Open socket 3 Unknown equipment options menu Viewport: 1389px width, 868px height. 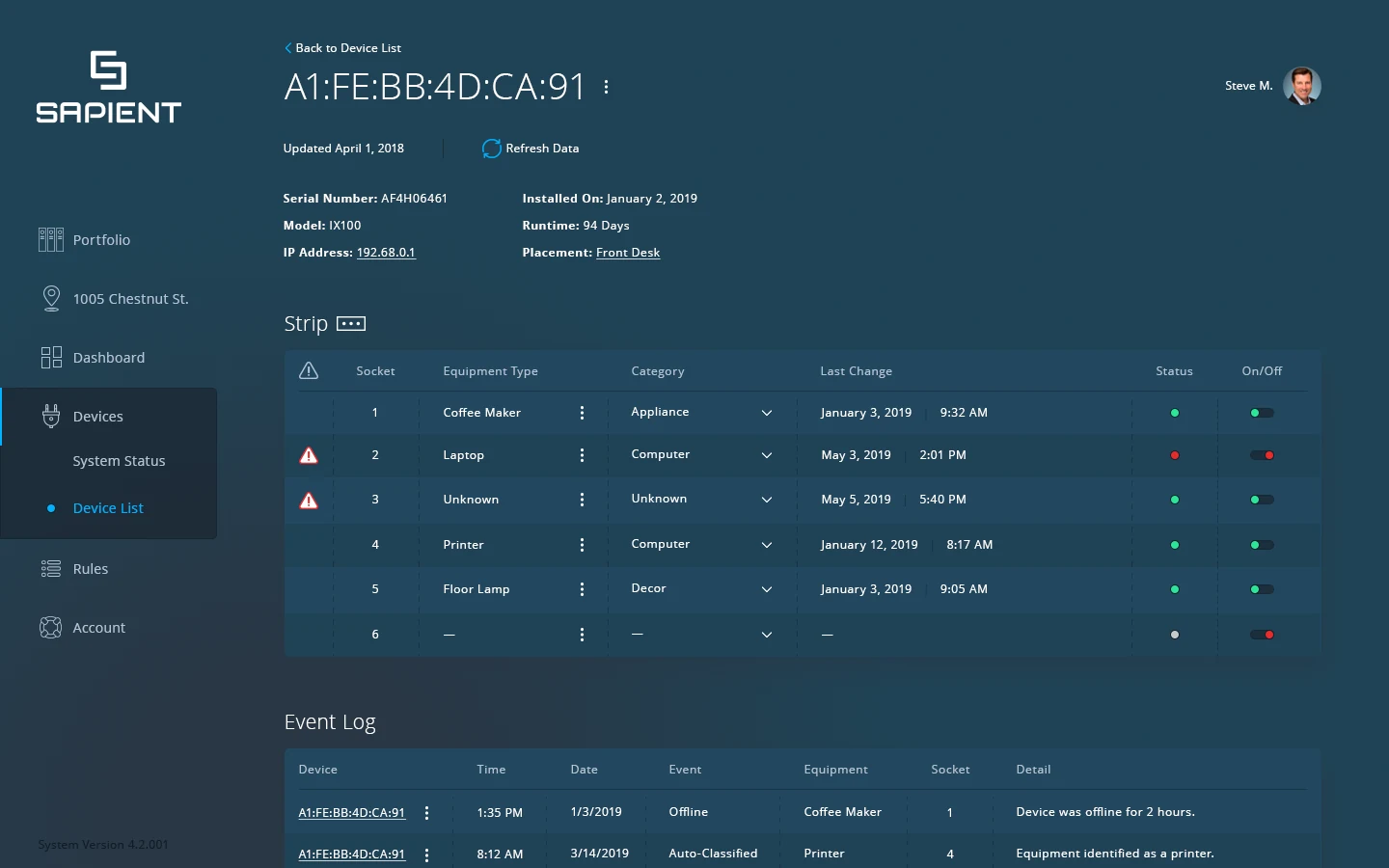582,500
